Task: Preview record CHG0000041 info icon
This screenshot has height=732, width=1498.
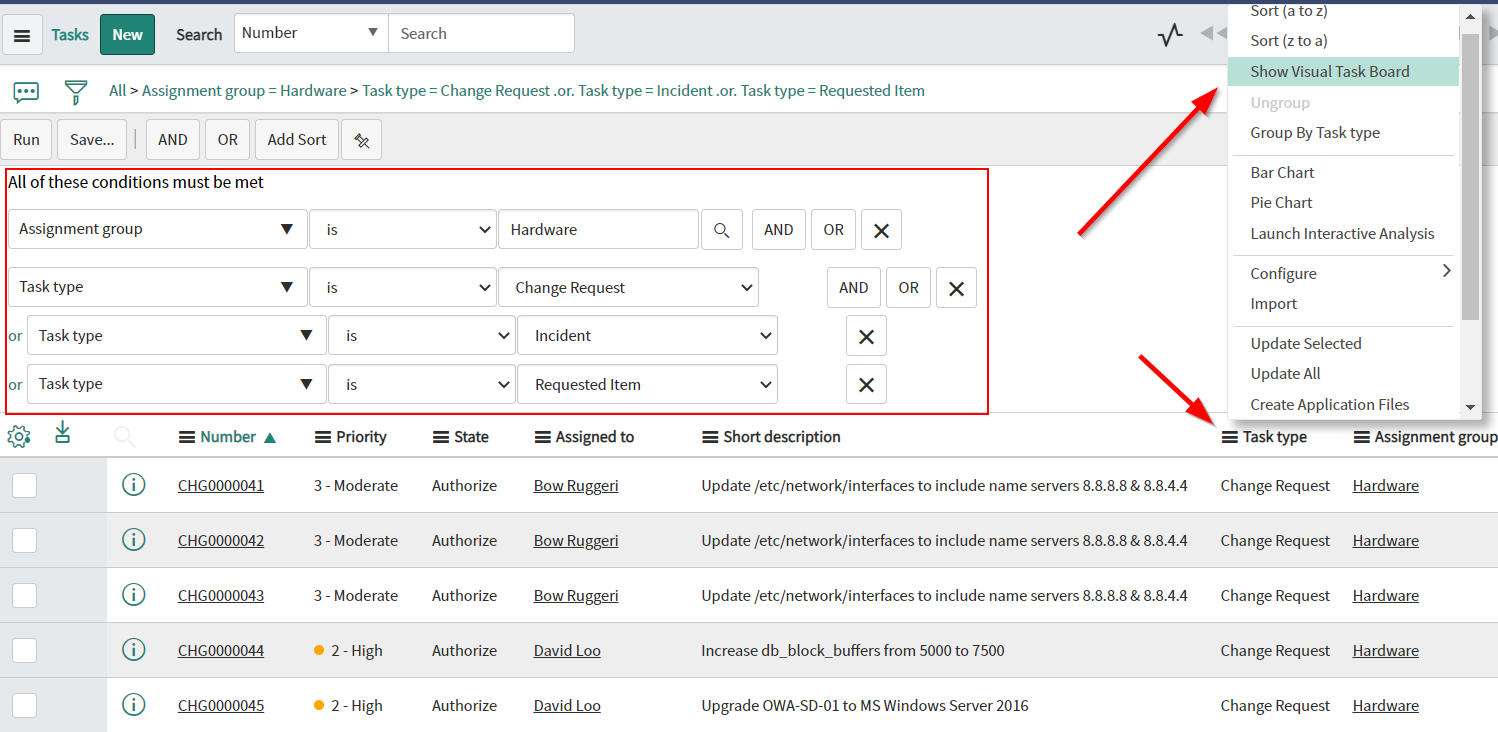Action: pos(133,485)
